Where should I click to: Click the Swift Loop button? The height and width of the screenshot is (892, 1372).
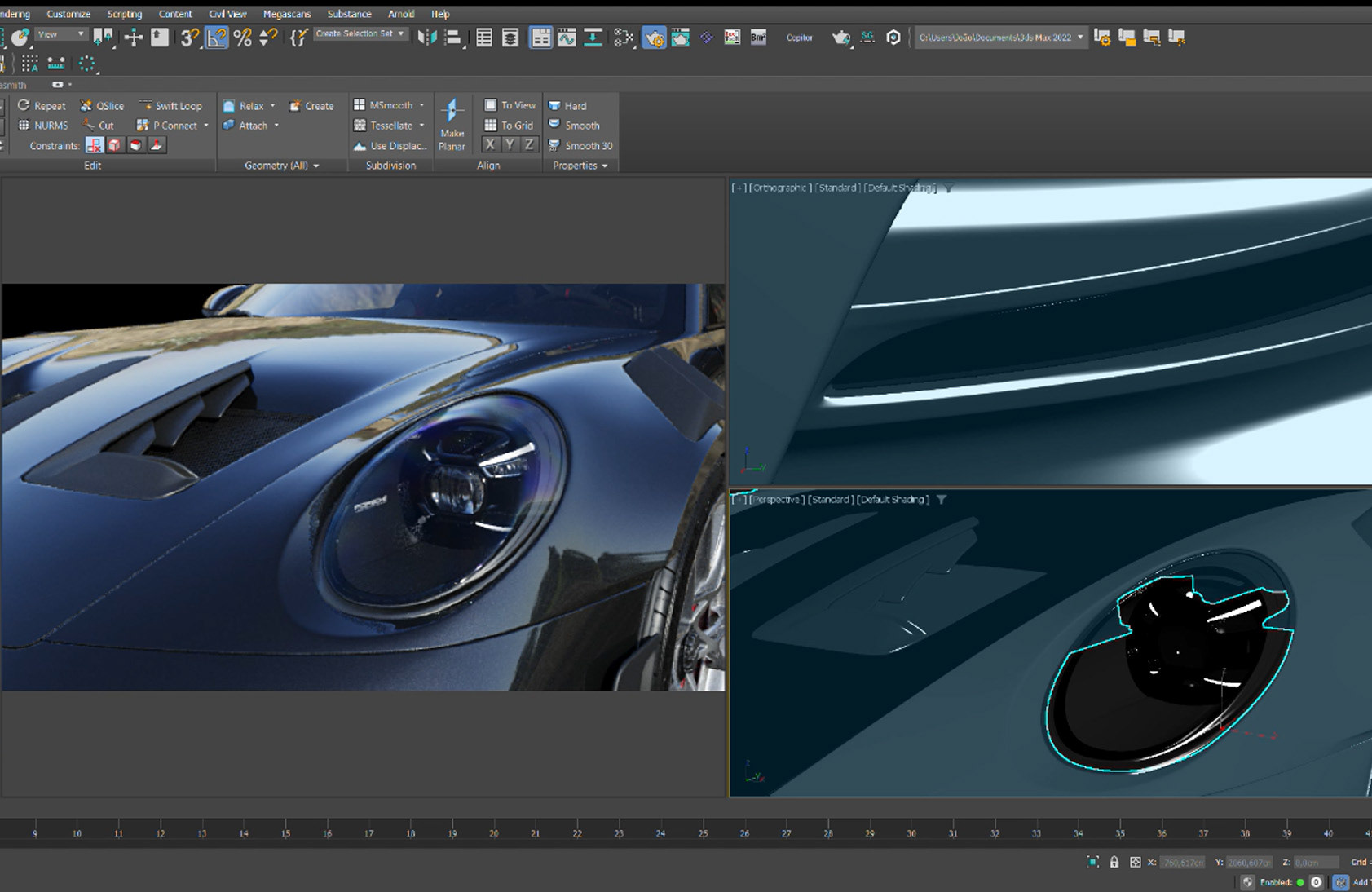point(170,106)
